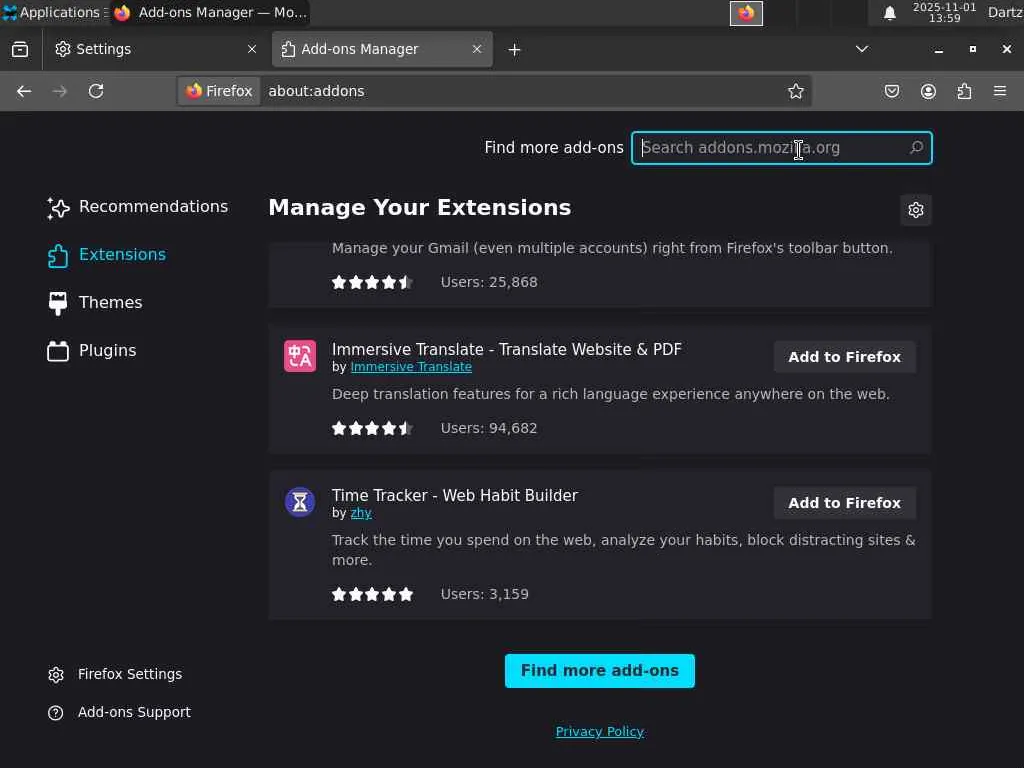The width and height of the screenshot is (1024, 768).
Task: Click the Time Tracker five-star rating
Action: coord(372,594)
